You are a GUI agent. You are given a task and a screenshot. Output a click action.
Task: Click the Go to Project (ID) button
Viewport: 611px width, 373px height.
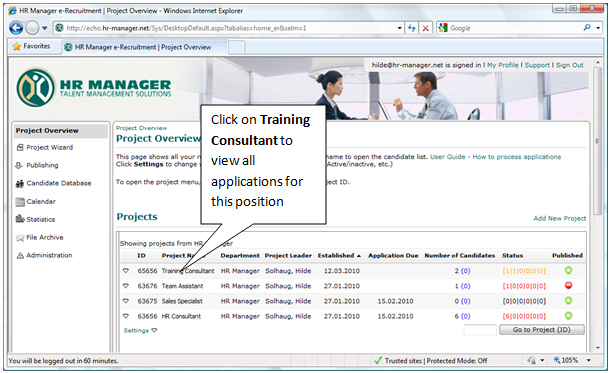(x=542, y=330)
